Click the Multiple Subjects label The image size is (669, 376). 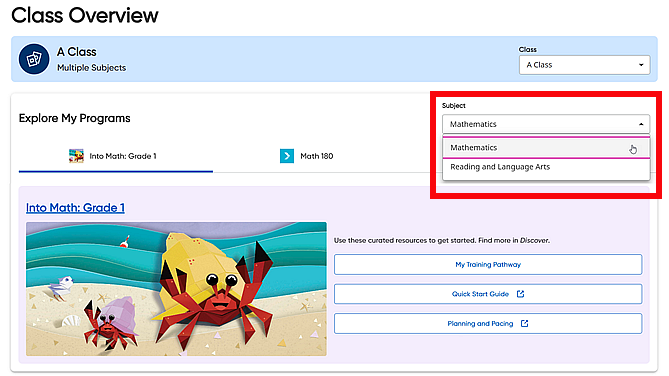pos(91,68)
